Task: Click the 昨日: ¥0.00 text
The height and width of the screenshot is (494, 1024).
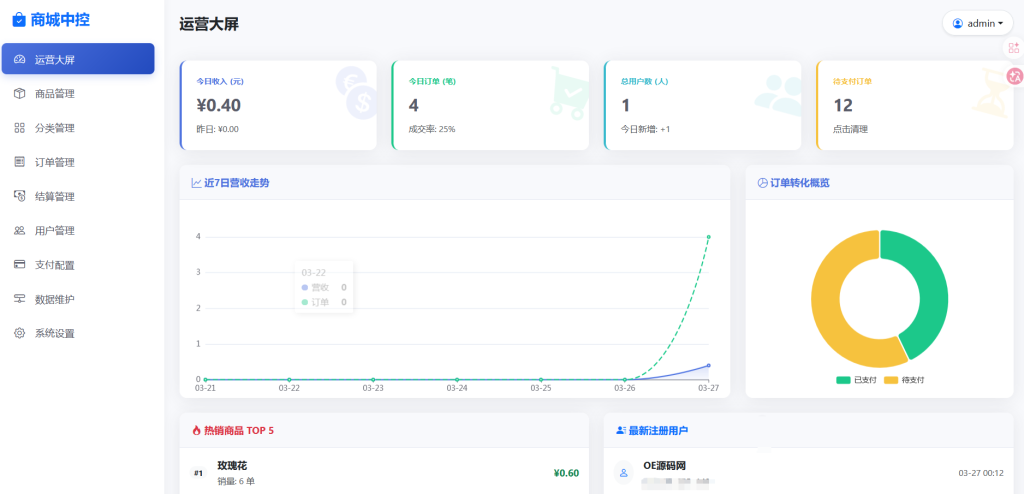Action: tap(217, 129)
